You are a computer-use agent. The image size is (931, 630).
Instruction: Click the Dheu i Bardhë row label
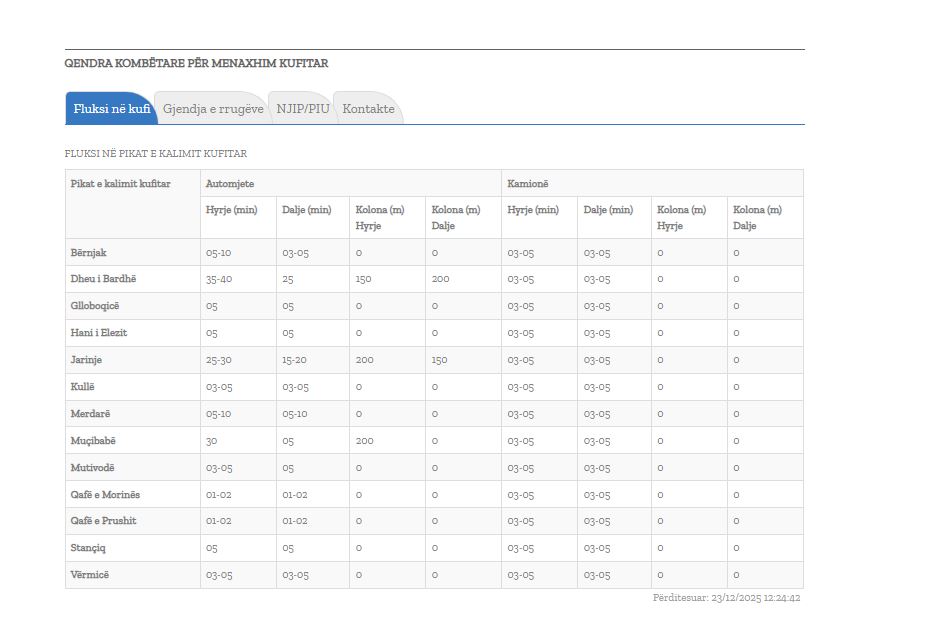(x=102, y=279)
